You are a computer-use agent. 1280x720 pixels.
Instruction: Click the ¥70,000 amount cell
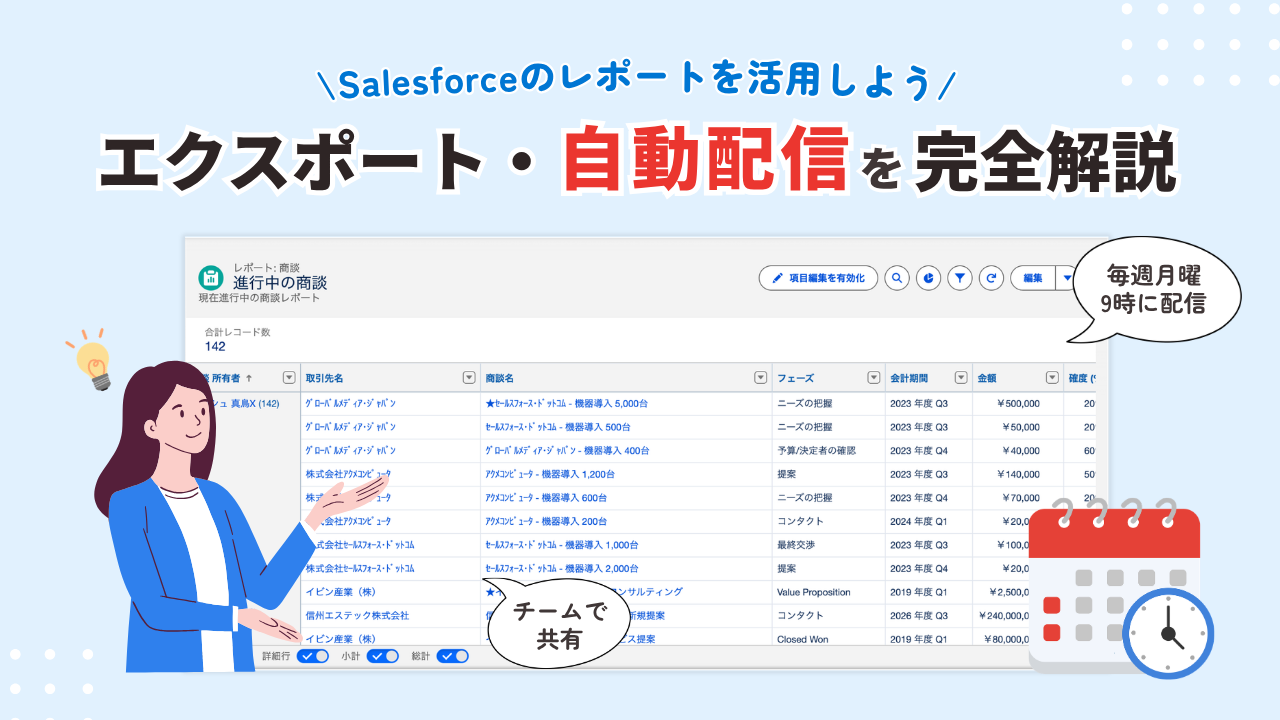[1017, 498]
